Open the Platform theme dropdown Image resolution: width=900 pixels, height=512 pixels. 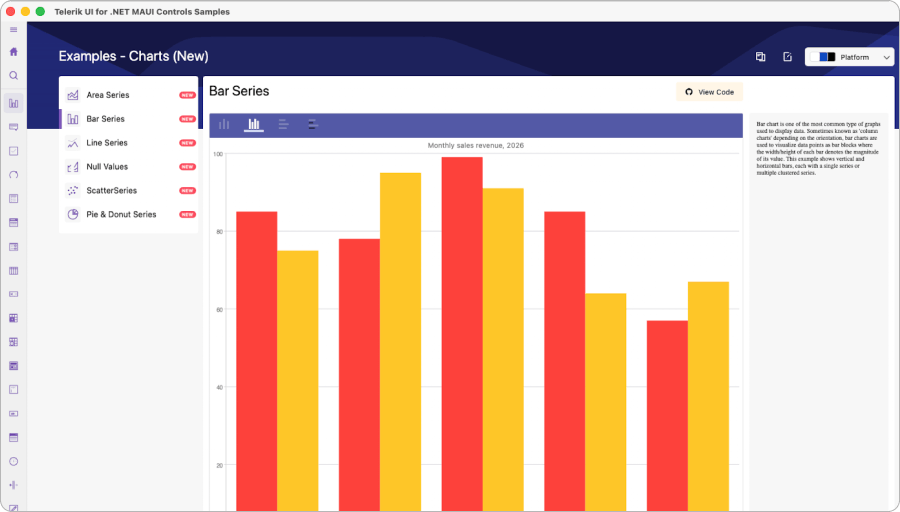coord(849,57)
